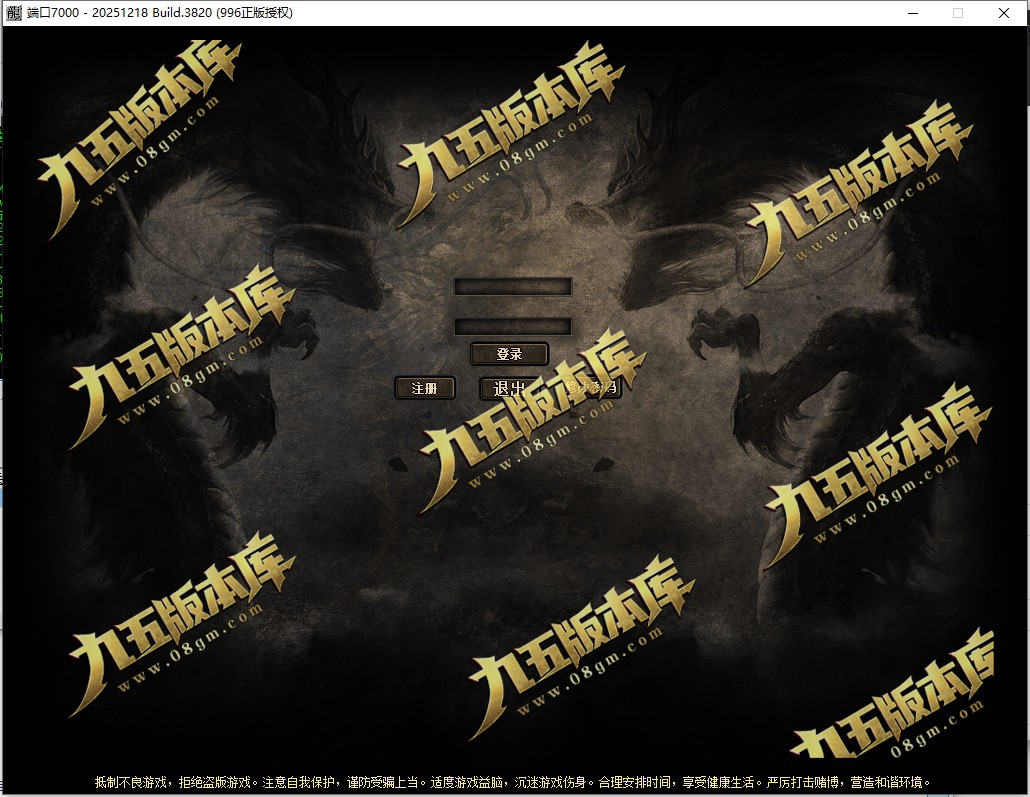The height and width of the screenshot is (797, 1030).
Task: Select the 抵制不良游戏 health notice text
Action: 512,782
